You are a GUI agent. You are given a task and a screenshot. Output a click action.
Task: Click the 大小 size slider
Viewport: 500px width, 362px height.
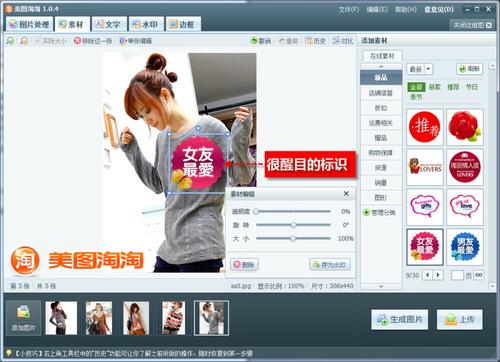tap(293, 238)
